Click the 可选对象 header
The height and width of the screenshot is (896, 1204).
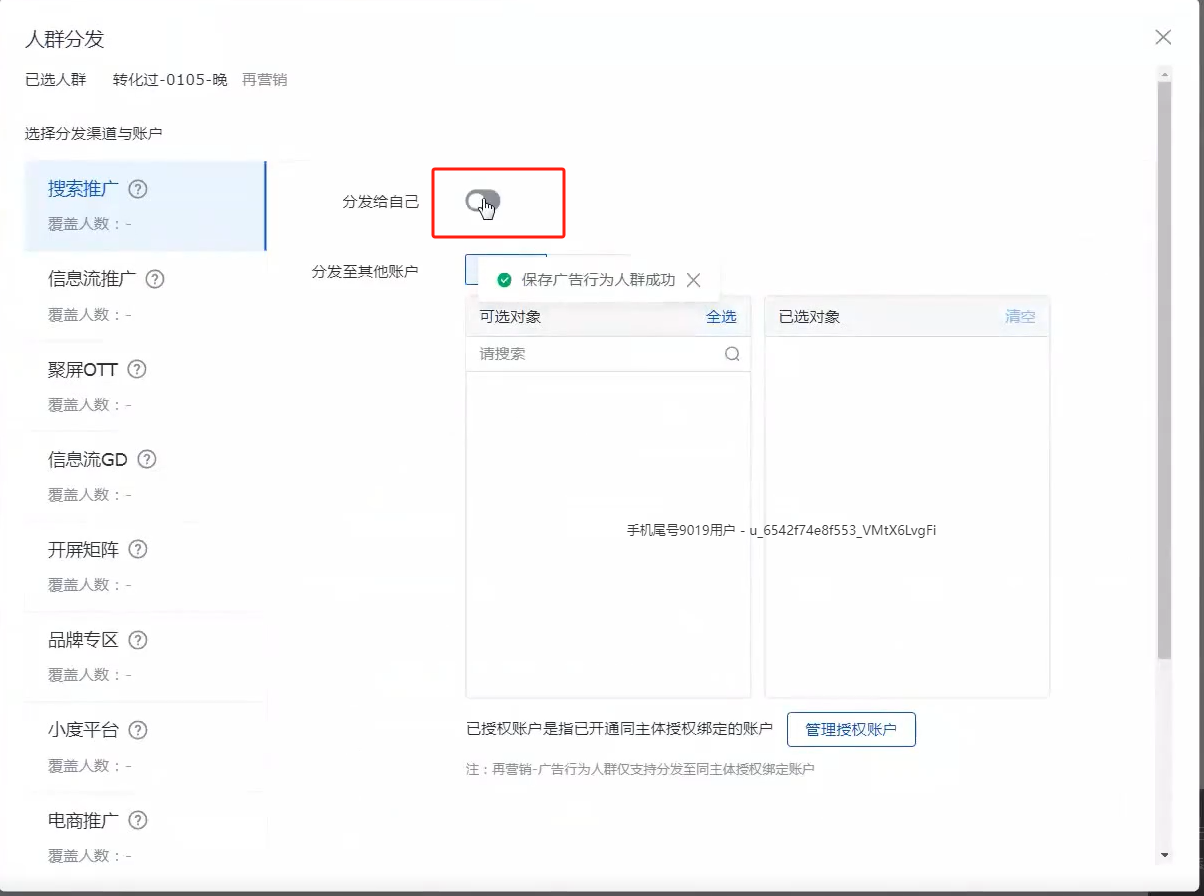(510, 317)
